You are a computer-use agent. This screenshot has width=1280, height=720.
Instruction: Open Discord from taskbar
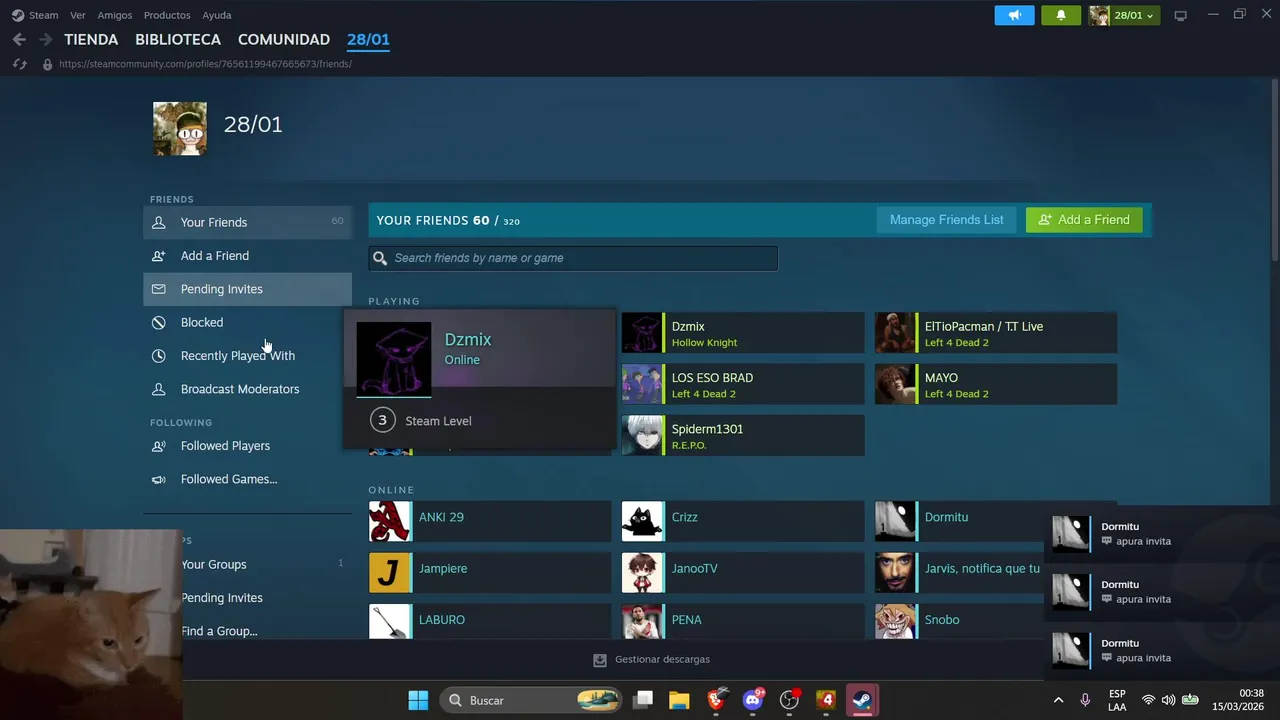[x=753, y=700]
